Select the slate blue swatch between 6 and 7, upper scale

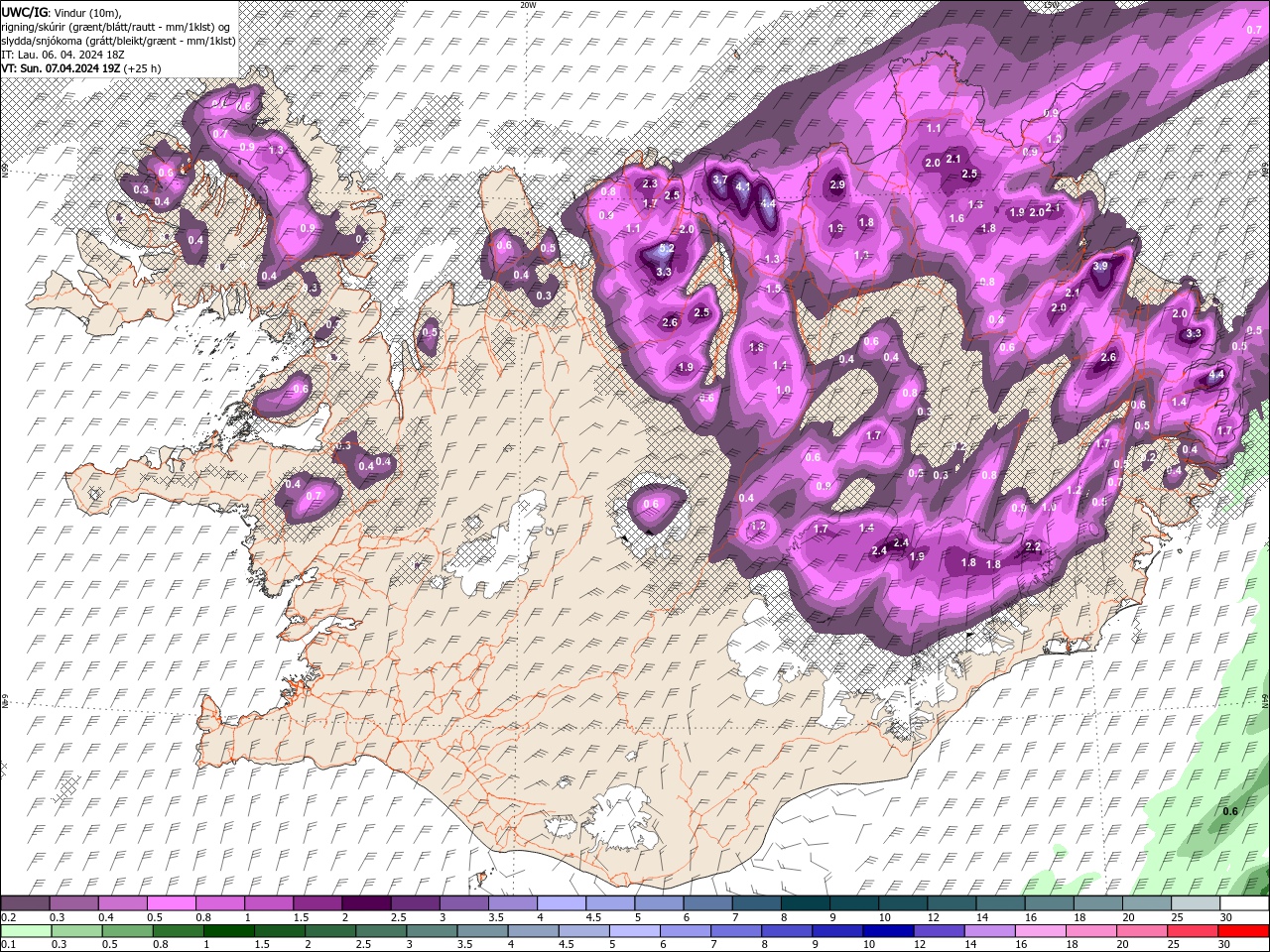pos(708,903)
